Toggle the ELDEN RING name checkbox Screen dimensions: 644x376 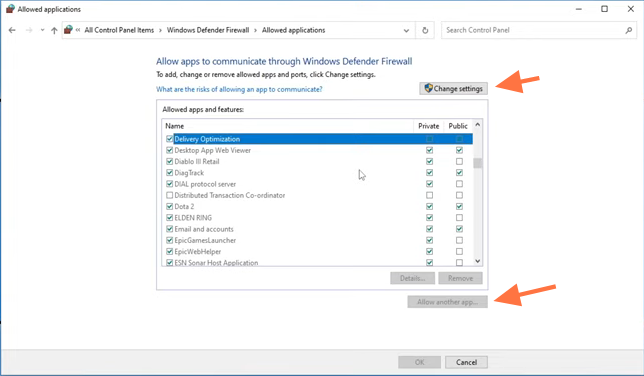(x=169, y=217)
